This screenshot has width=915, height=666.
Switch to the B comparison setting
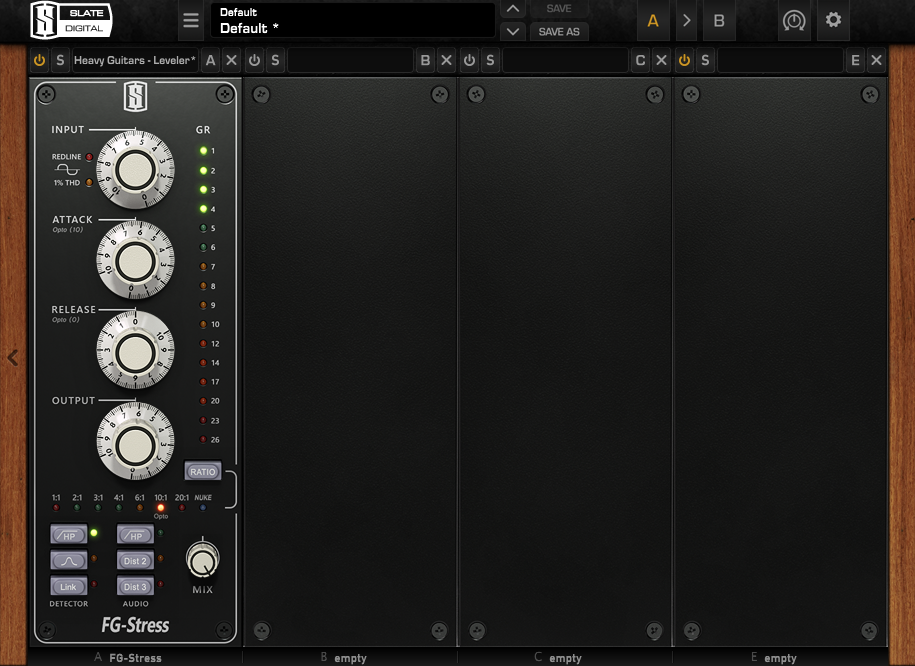(718, 20)
